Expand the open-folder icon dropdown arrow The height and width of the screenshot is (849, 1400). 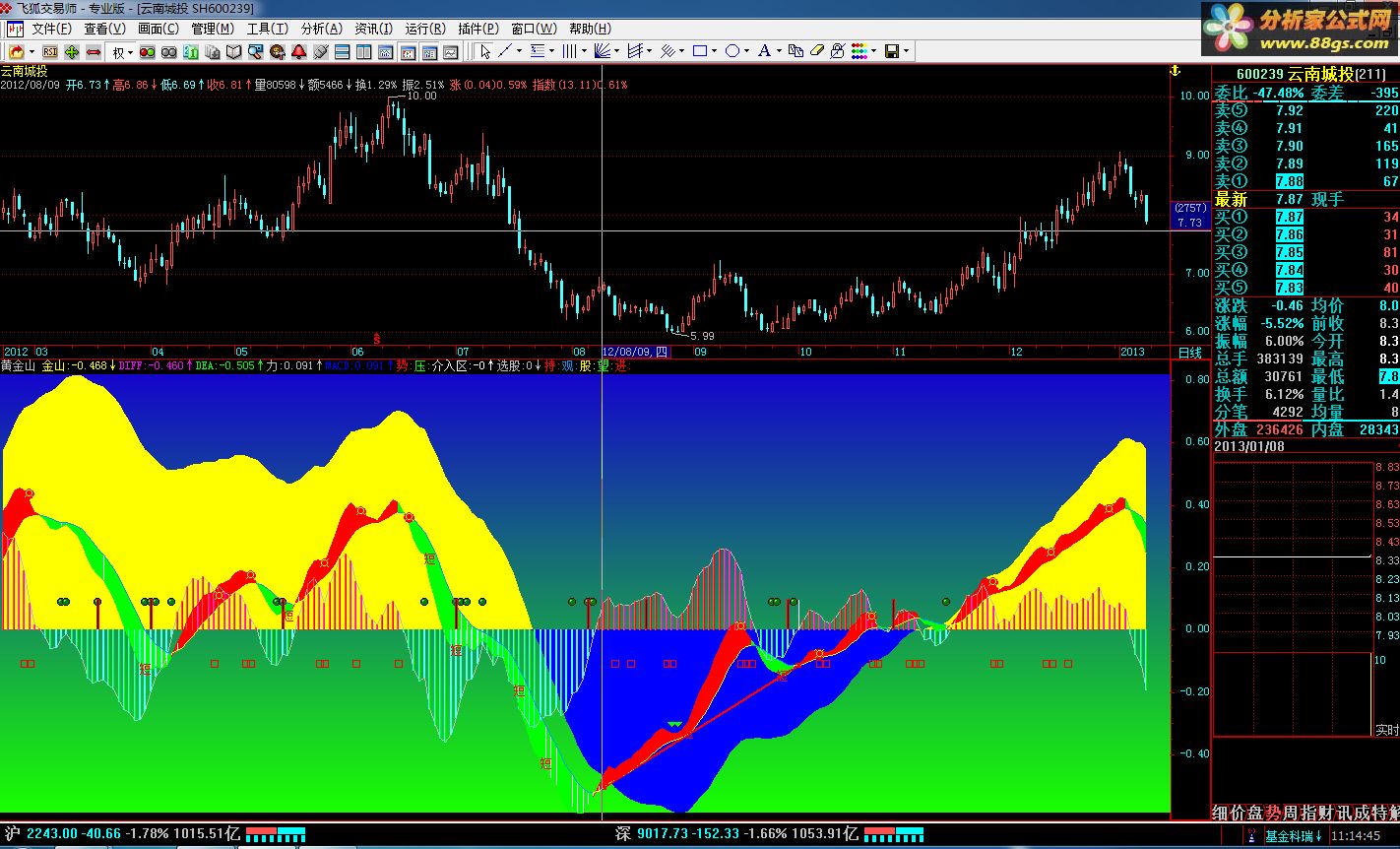tap(32, 51)
